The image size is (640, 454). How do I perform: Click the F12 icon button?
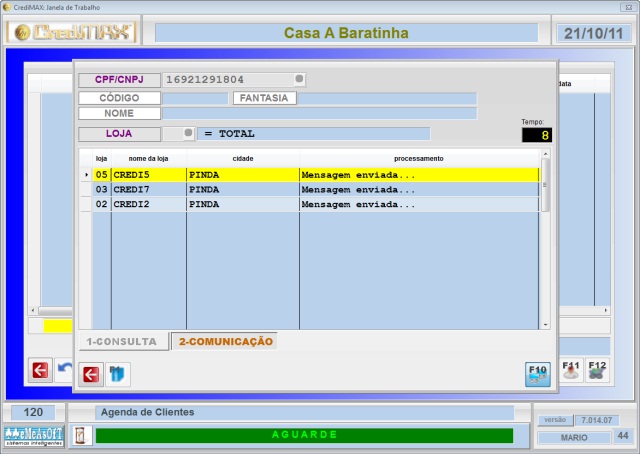pyautogui.click(x=597, y=370)
